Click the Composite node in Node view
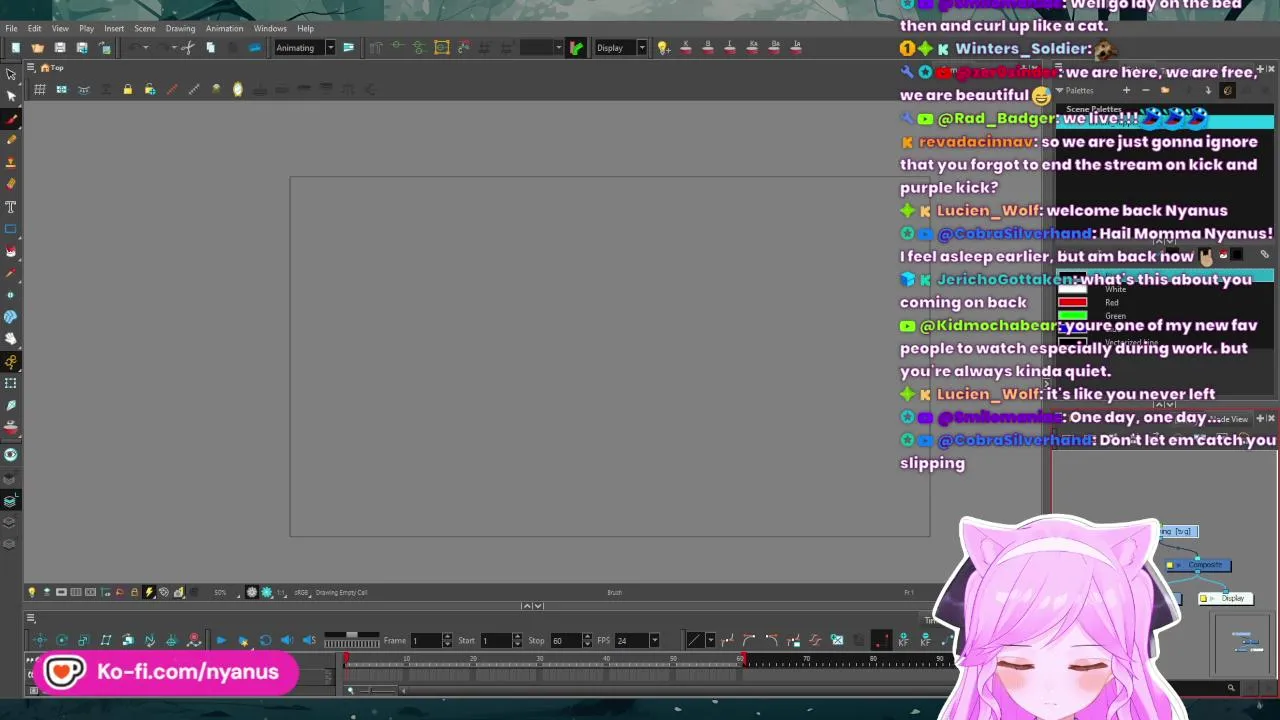Screen dimensions: 1280x720 tap(1198, 565)
